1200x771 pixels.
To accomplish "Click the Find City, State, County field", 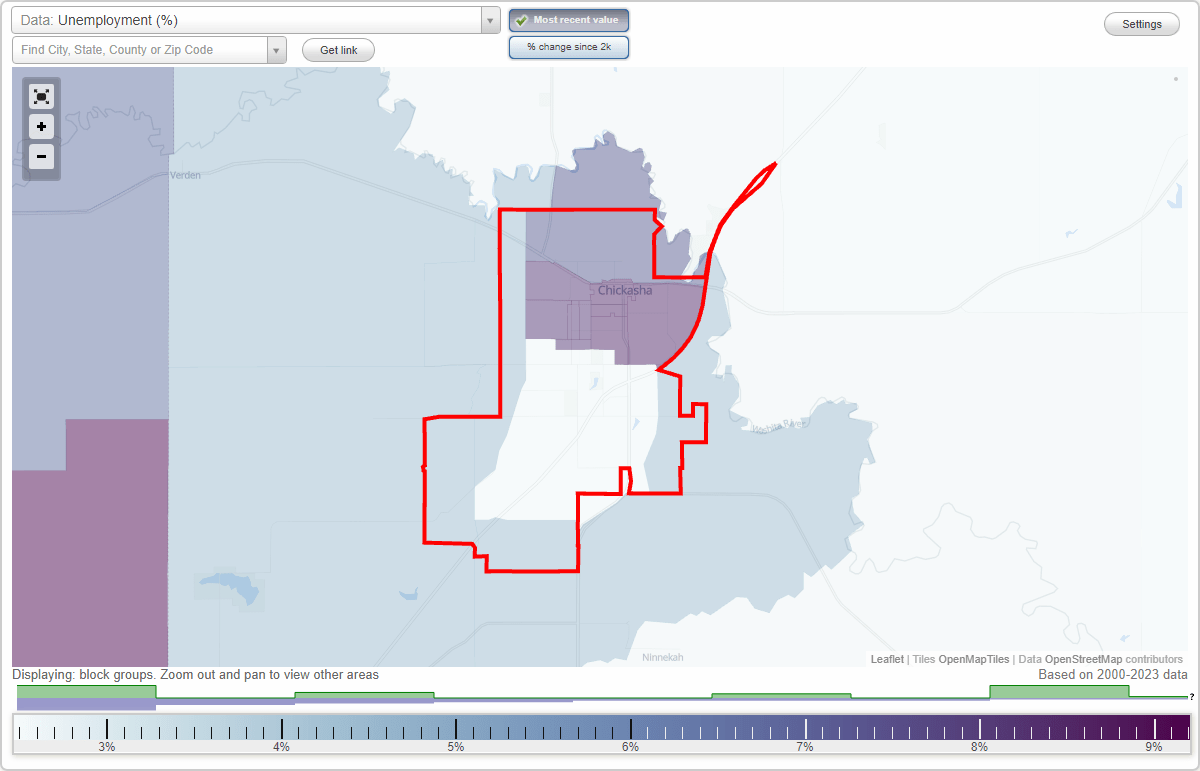I will [140, 50].
